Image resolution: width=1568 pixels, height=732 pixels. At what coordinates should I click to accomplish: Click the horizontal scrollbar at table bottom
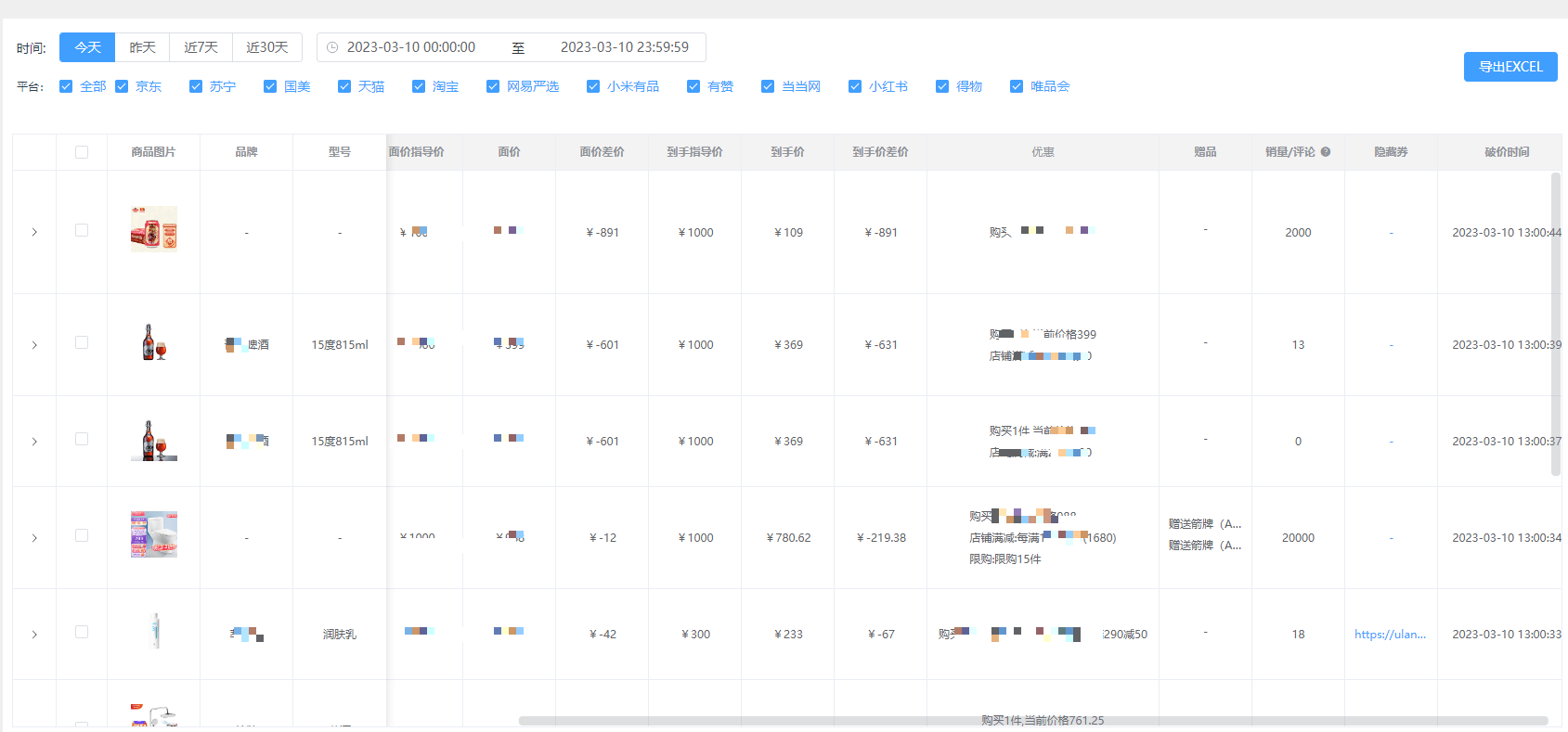click(x=1033, y=721)
